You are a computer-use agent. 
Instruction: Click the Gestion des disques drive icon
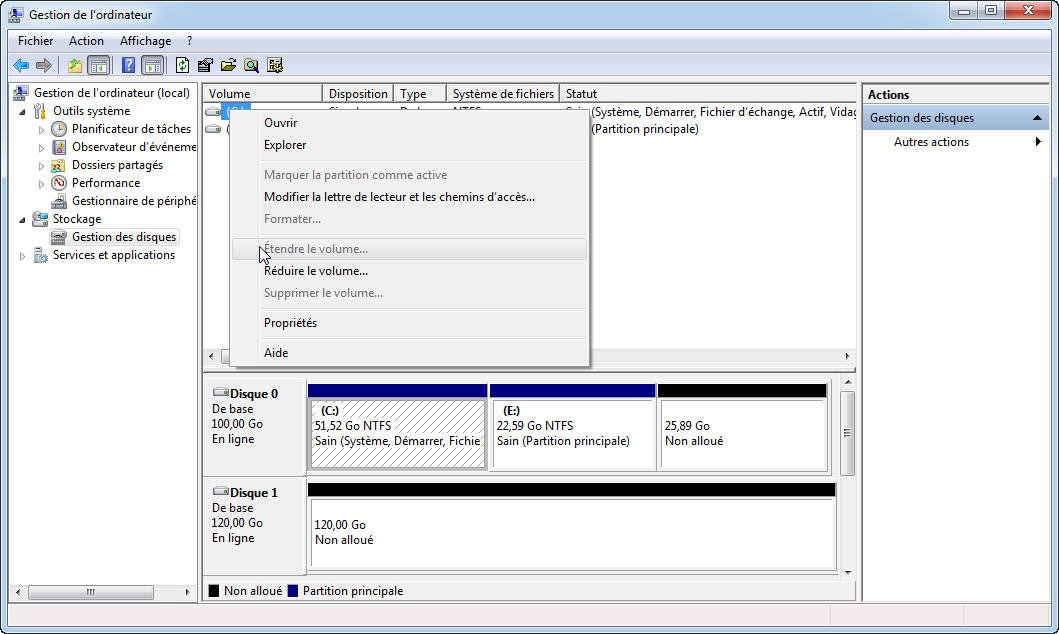(x=59, y=237)
